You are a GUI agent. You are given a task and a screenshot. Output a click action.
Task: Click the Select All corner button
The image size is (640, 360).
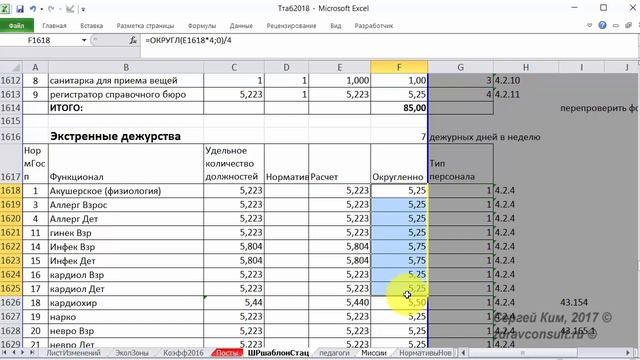coord(11,67)
